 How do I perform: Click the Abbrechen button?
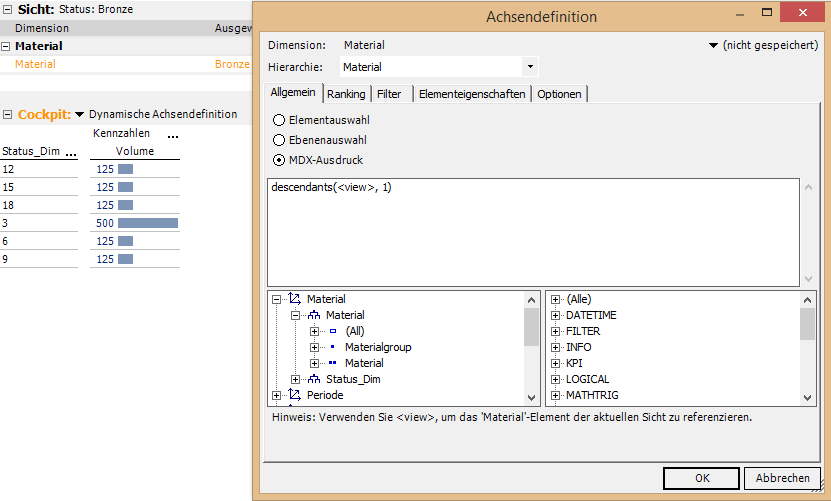pos(783,478)
